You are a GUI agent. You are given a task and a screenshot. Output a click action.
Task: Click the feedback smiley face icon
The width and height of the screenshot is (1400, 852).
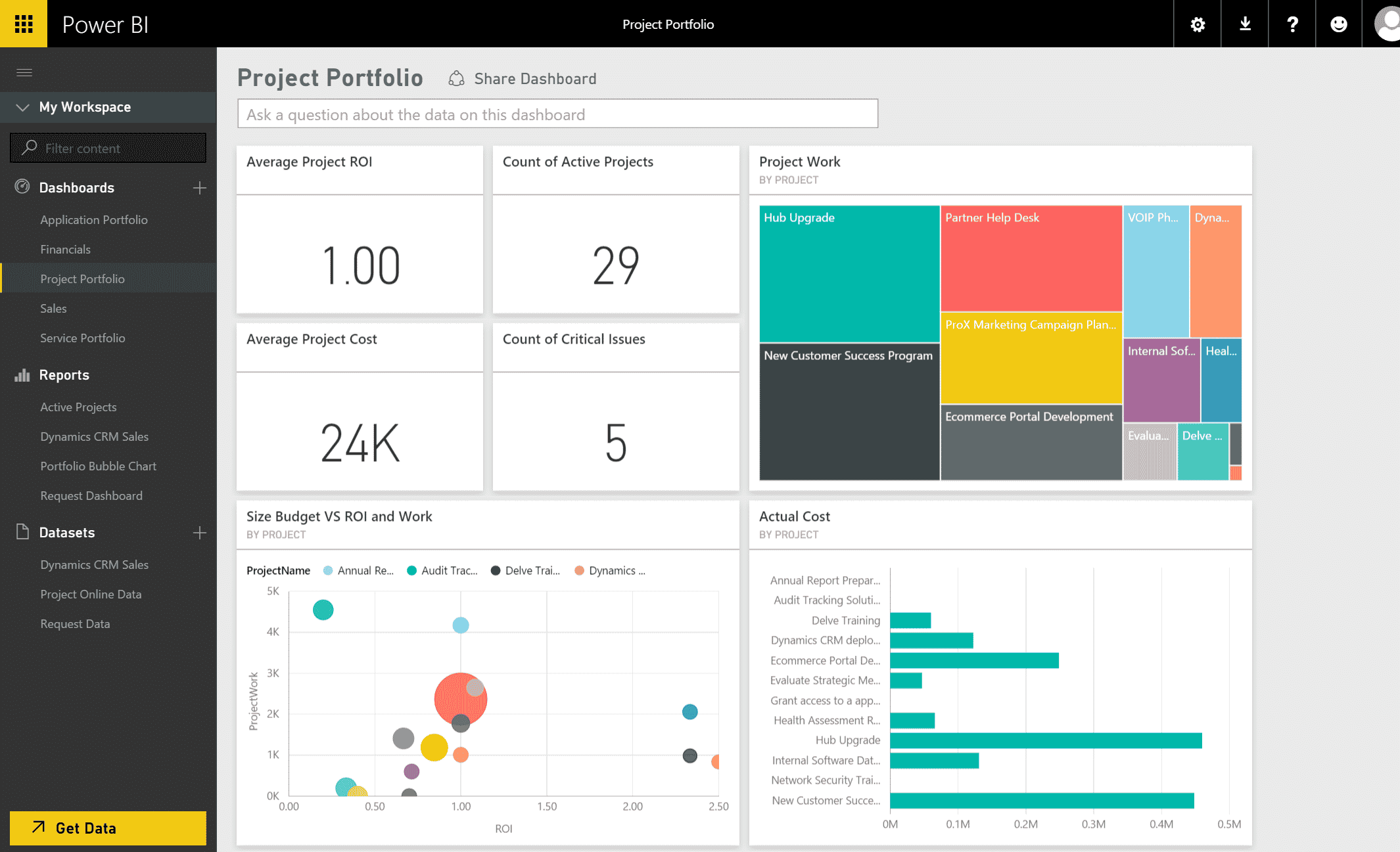[1339, 24]
